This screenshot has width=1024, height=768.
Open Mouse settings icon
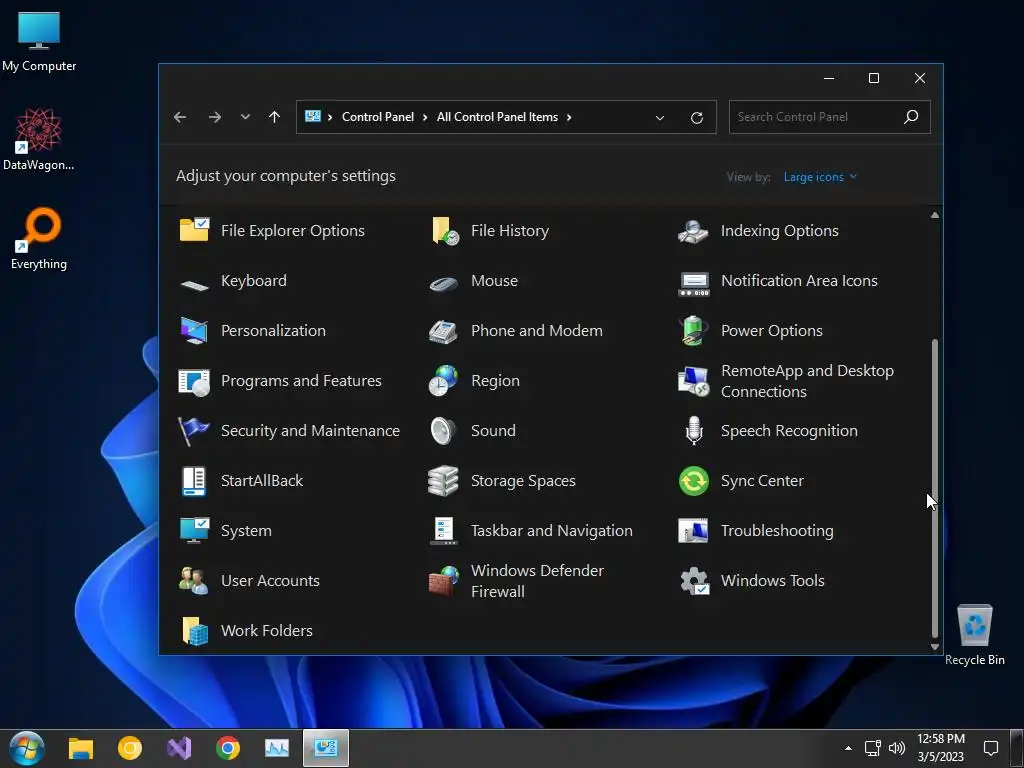pos(445,283)
